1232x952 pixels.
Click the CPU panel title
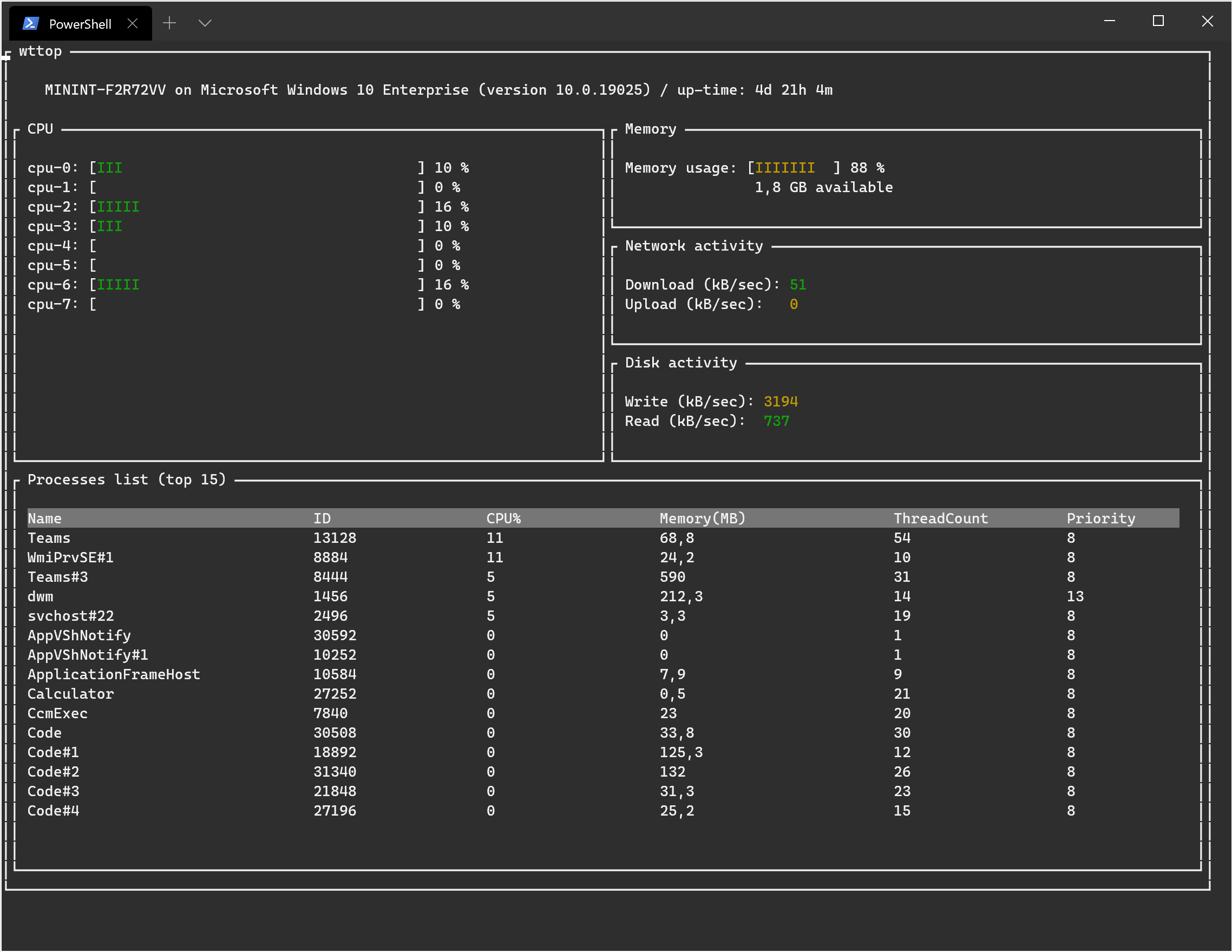pos(41,129)
